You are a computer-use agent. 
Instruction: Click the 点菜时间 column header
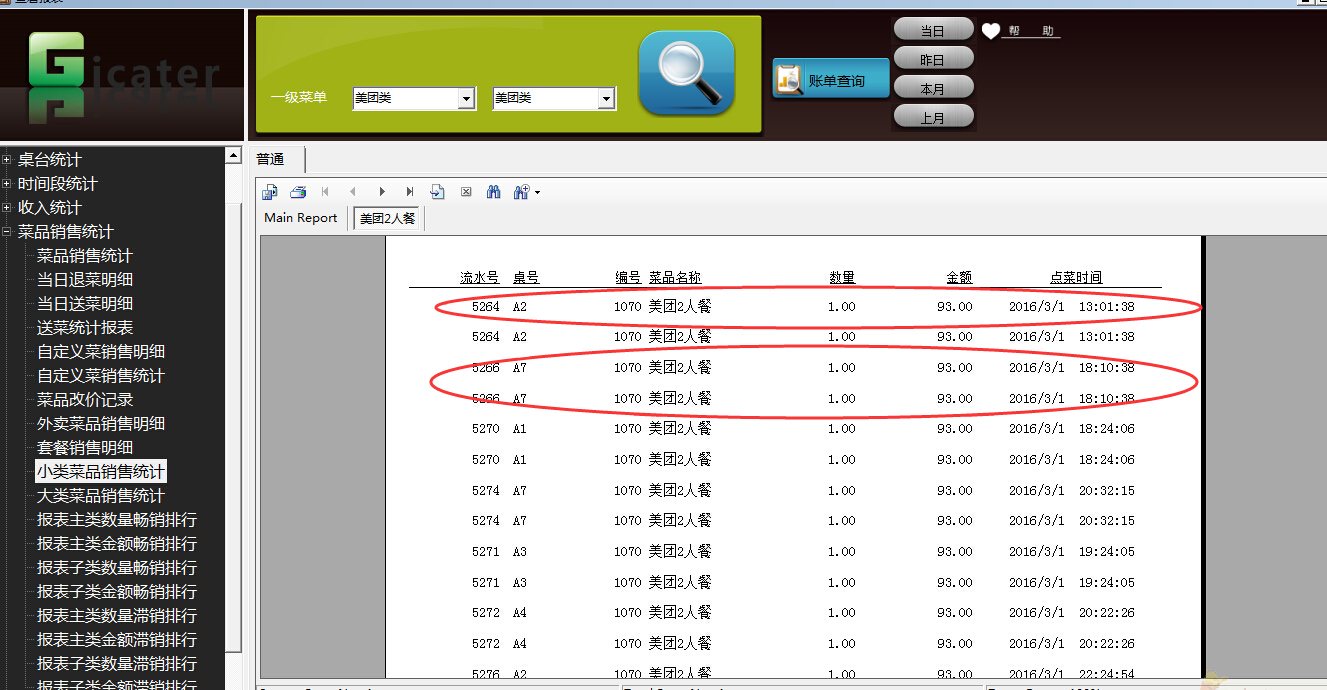coord(1076,278)
